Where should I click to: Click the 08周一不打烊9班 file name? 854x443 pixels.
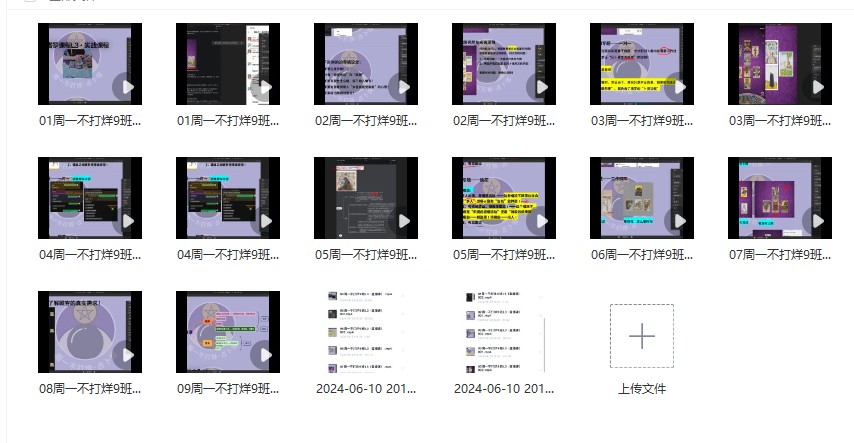[90, 388]
